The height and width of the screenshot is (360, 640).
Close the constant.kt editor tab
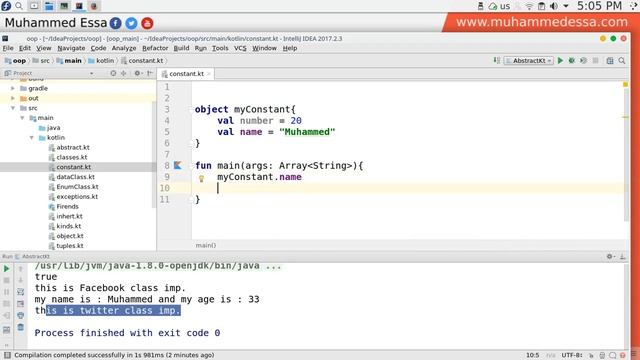pos(209,74)
